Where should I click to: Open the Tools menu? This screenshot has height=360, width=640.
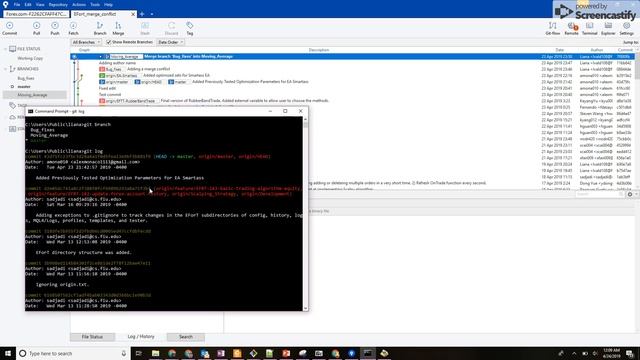click(95, 4)
